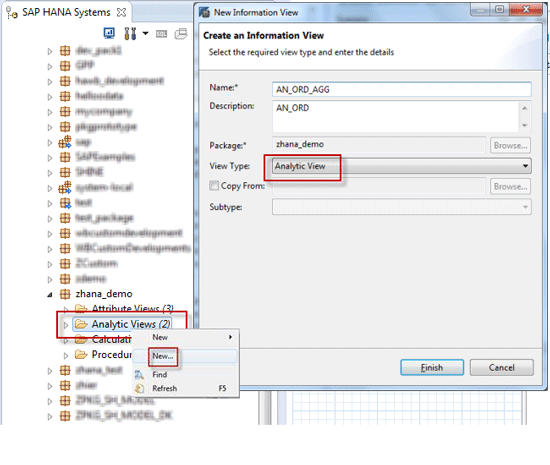This screenshot has height=465, width=550.
Task: Choose Refresh F5 in the context menu
Action: click(186, 389)
